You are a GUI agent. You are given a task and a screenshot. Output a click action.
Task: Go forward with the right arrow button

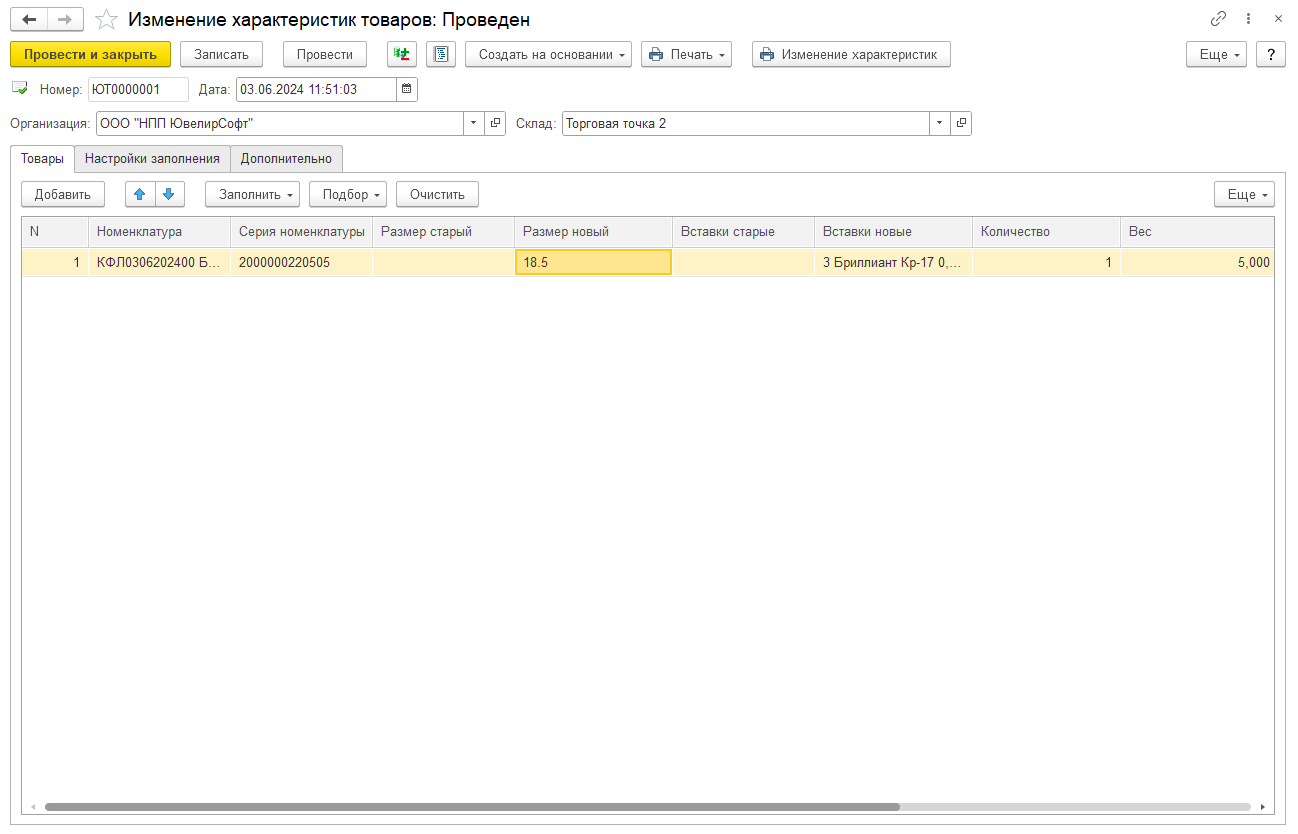pos(65,19)
